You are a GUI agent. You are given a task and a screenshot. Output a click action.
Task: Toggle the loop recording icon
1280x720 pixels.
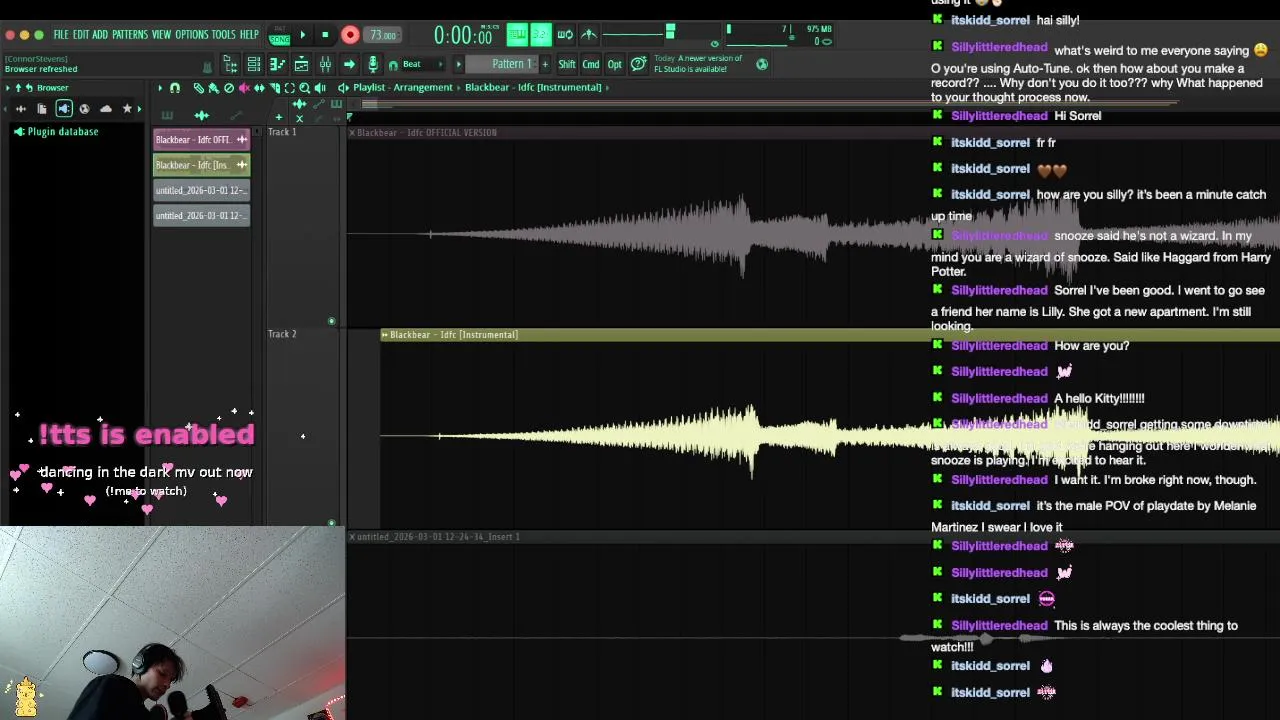[565, 35]
